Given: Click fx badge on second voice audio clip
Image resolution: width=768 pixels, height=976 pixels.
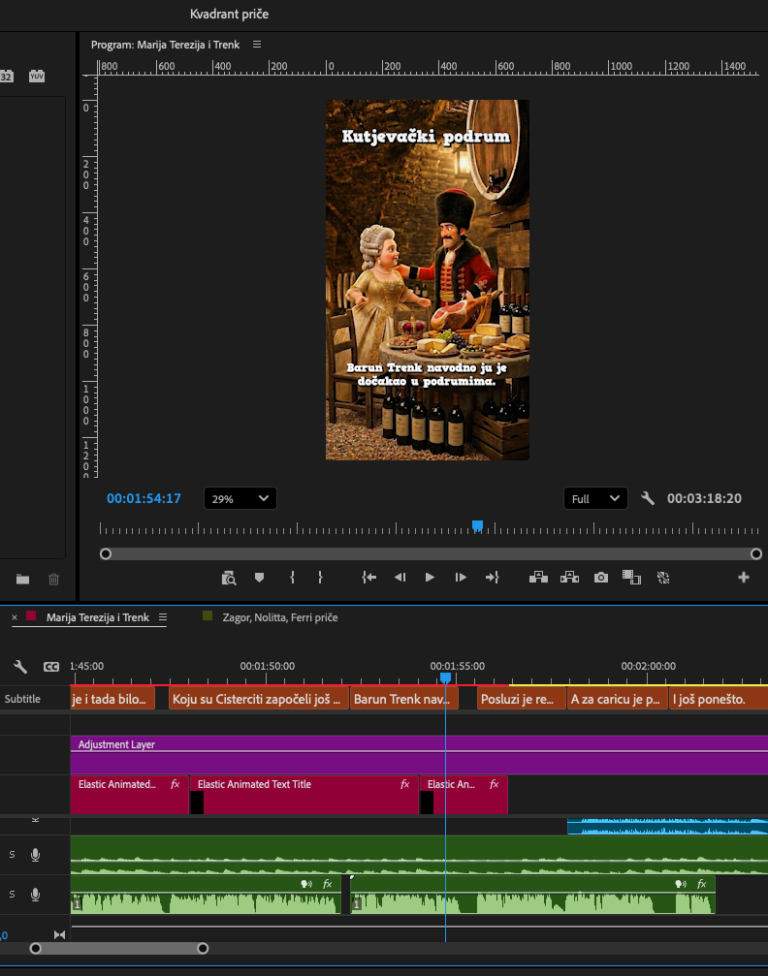Looking at the screenshot, I should point(701,884).
